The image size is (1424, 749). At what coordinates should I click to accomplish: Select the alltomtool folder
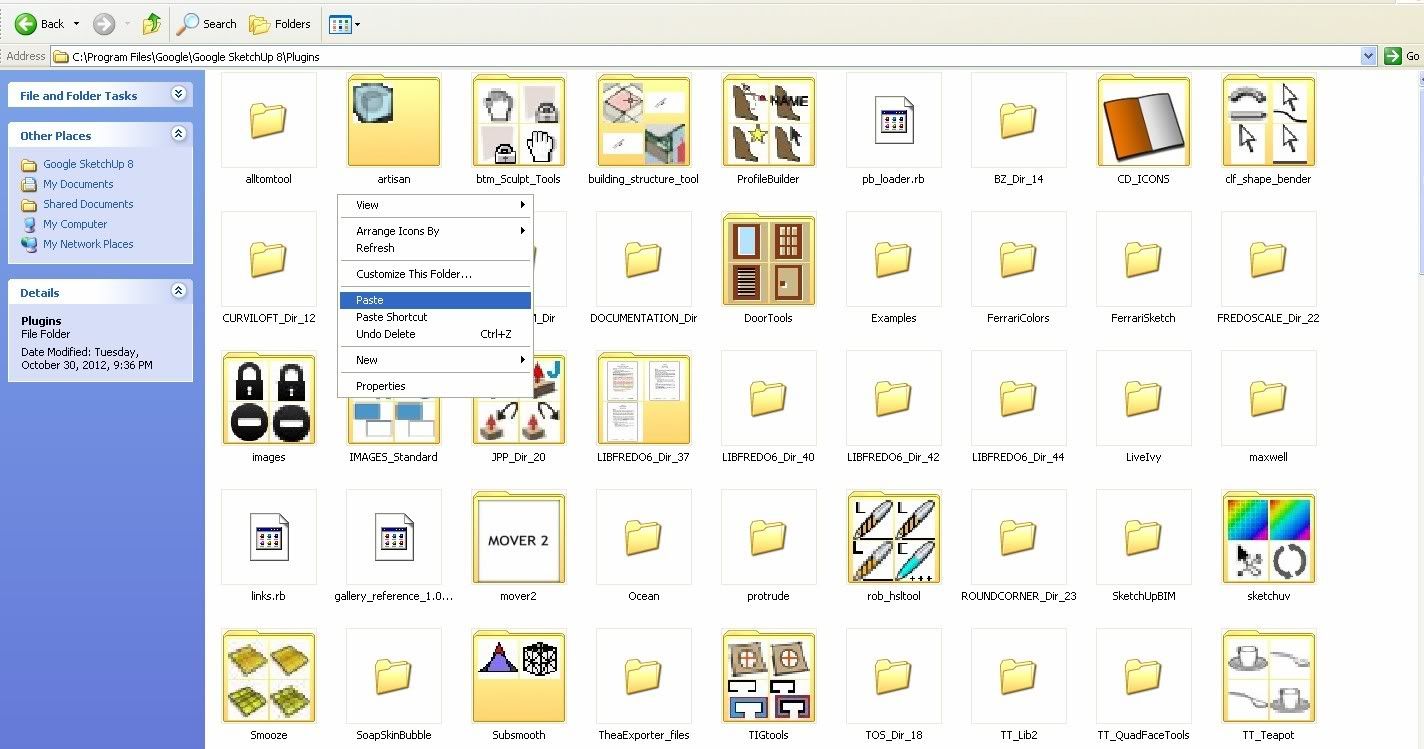click(x=268, y=130)
